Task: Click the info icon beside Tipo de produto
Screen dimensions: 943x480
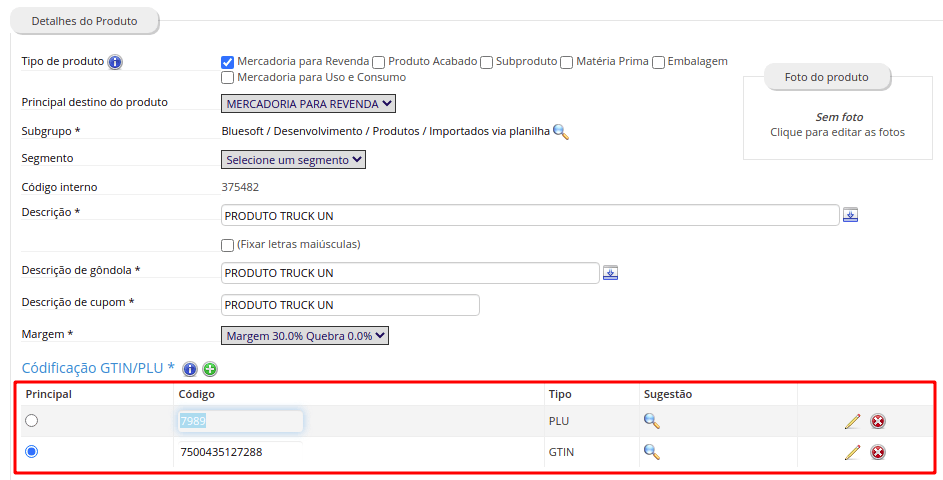Action: point(115,62)
